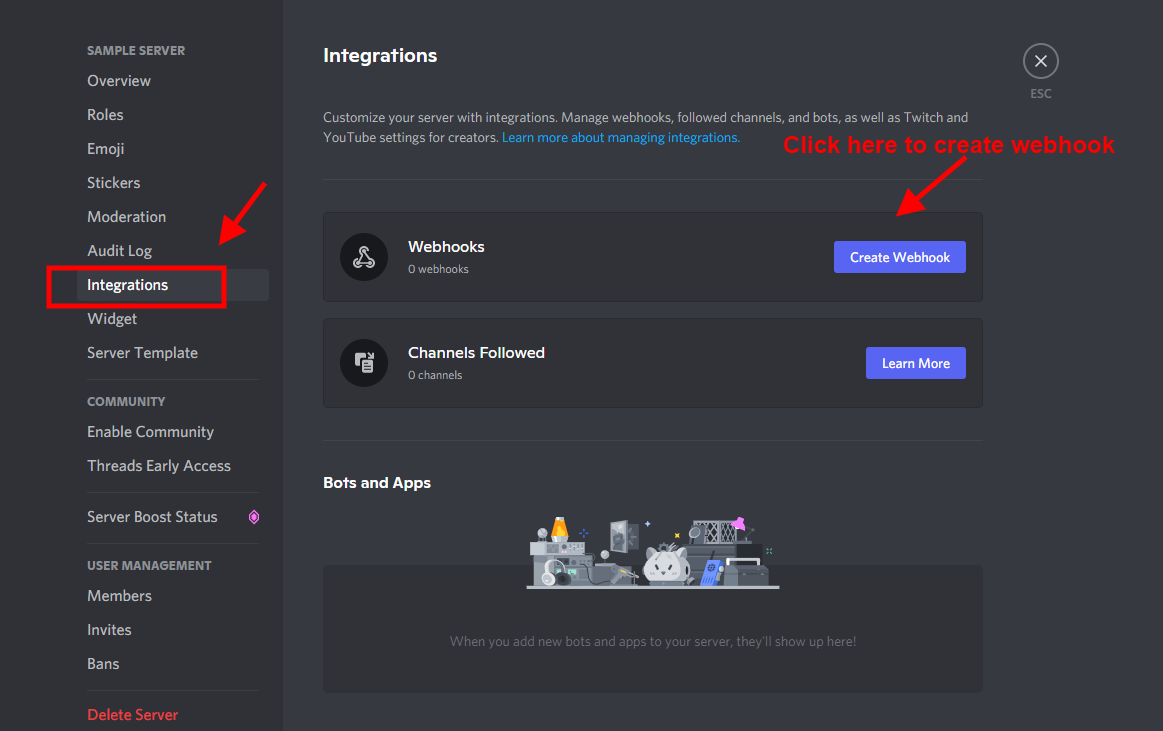Open the Bans page
The image size is (1163, 731).
(x=103, y=664)
